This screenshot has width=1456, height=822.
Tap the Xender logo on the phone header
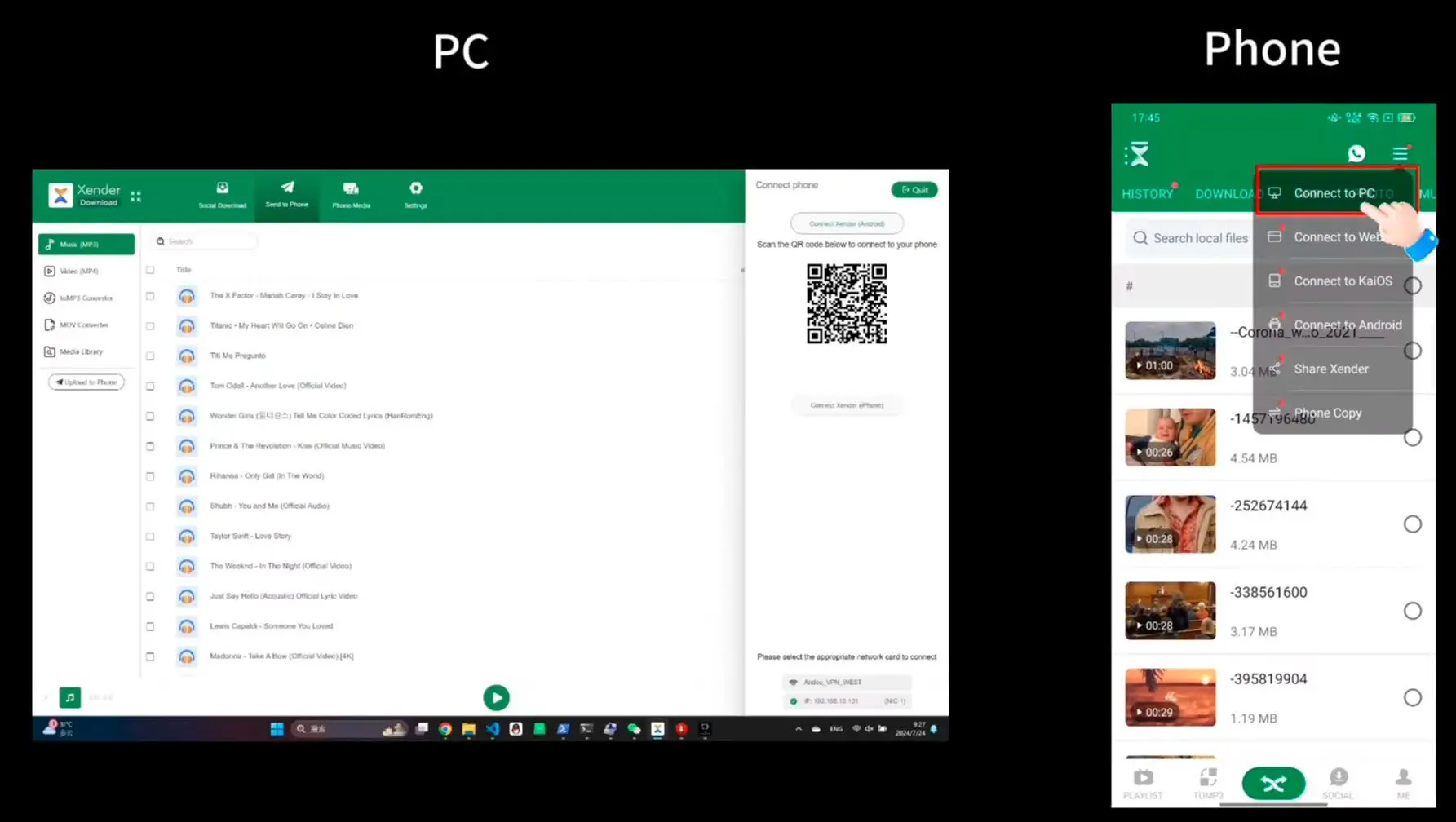click(1137, 154)
